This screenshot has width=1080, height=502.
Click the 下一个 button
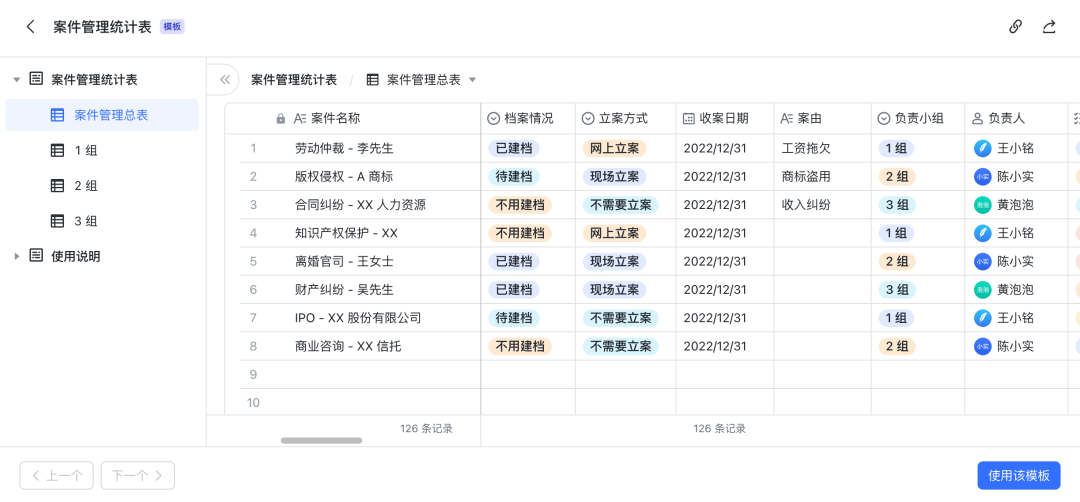click(x=138, y=476)
